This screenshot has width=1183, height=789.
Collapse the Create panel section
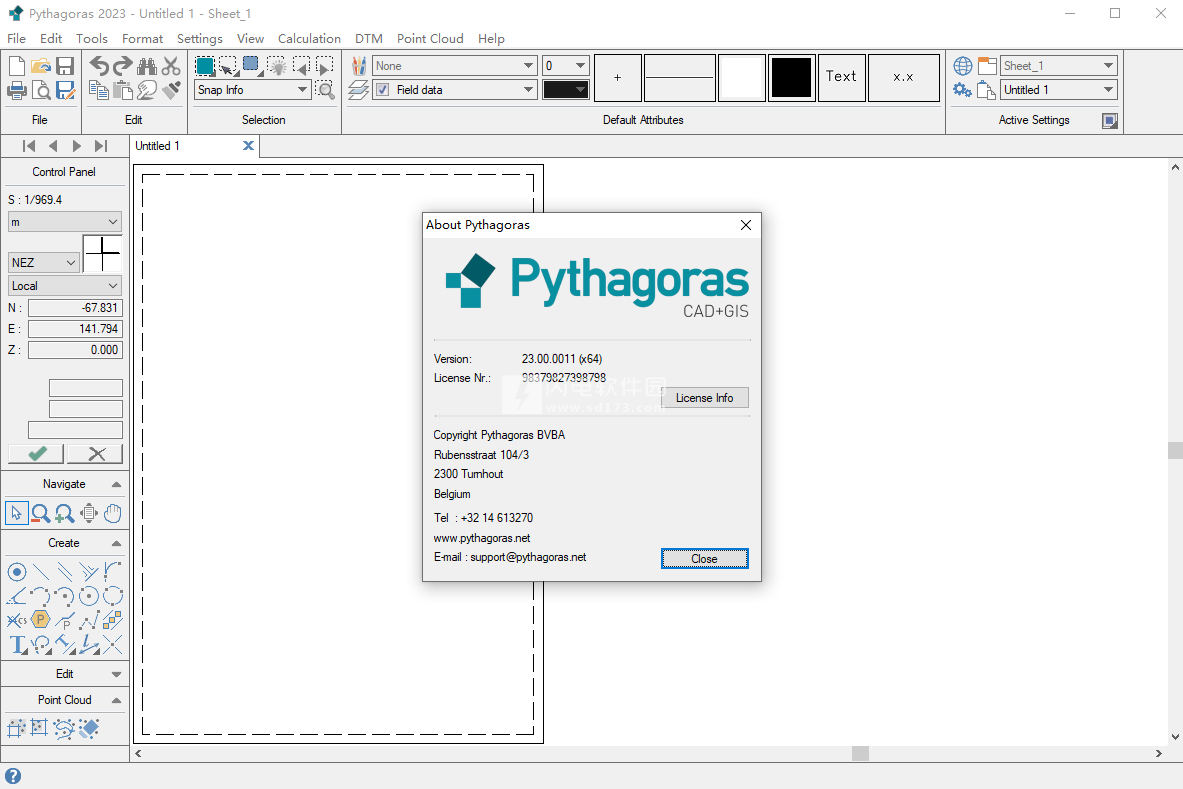coord(116,543)
